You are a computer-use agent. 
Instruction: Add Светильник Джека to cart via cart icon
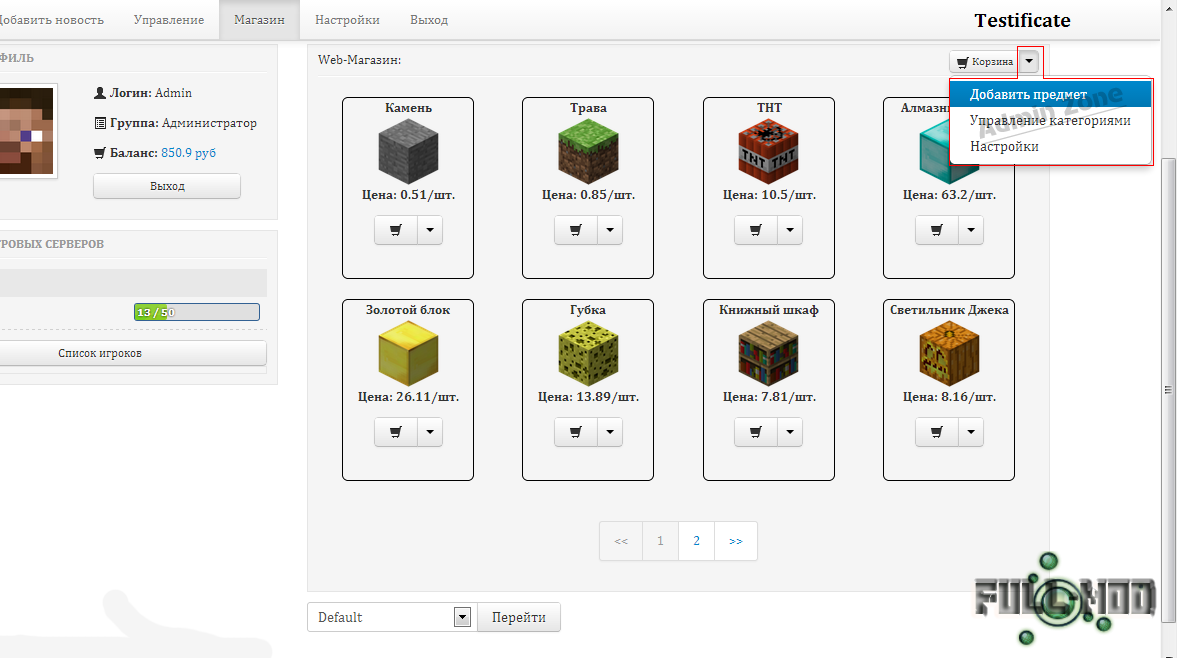coord(937,432)
